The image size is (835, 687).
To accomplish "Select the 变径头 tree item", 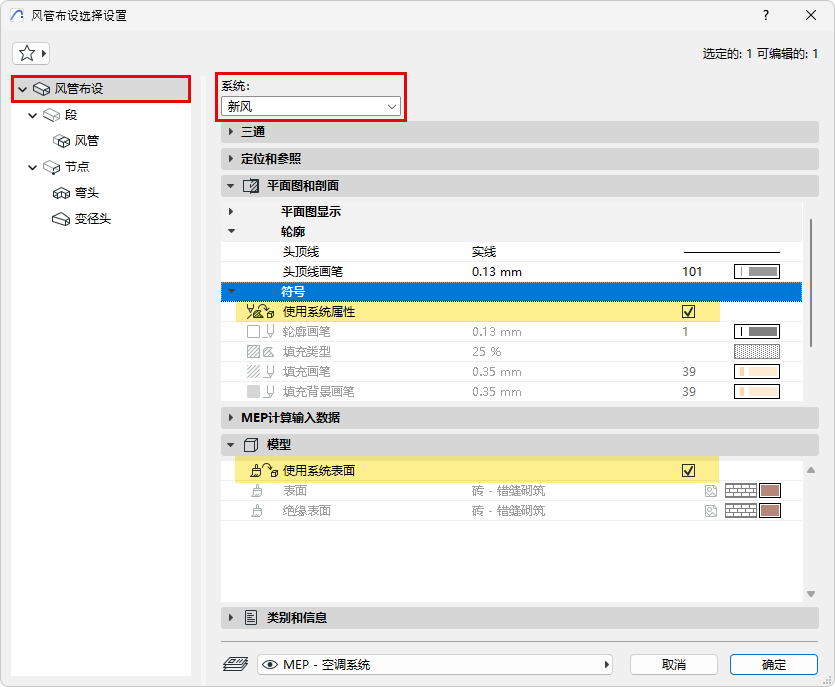I will tap(93, 219).
